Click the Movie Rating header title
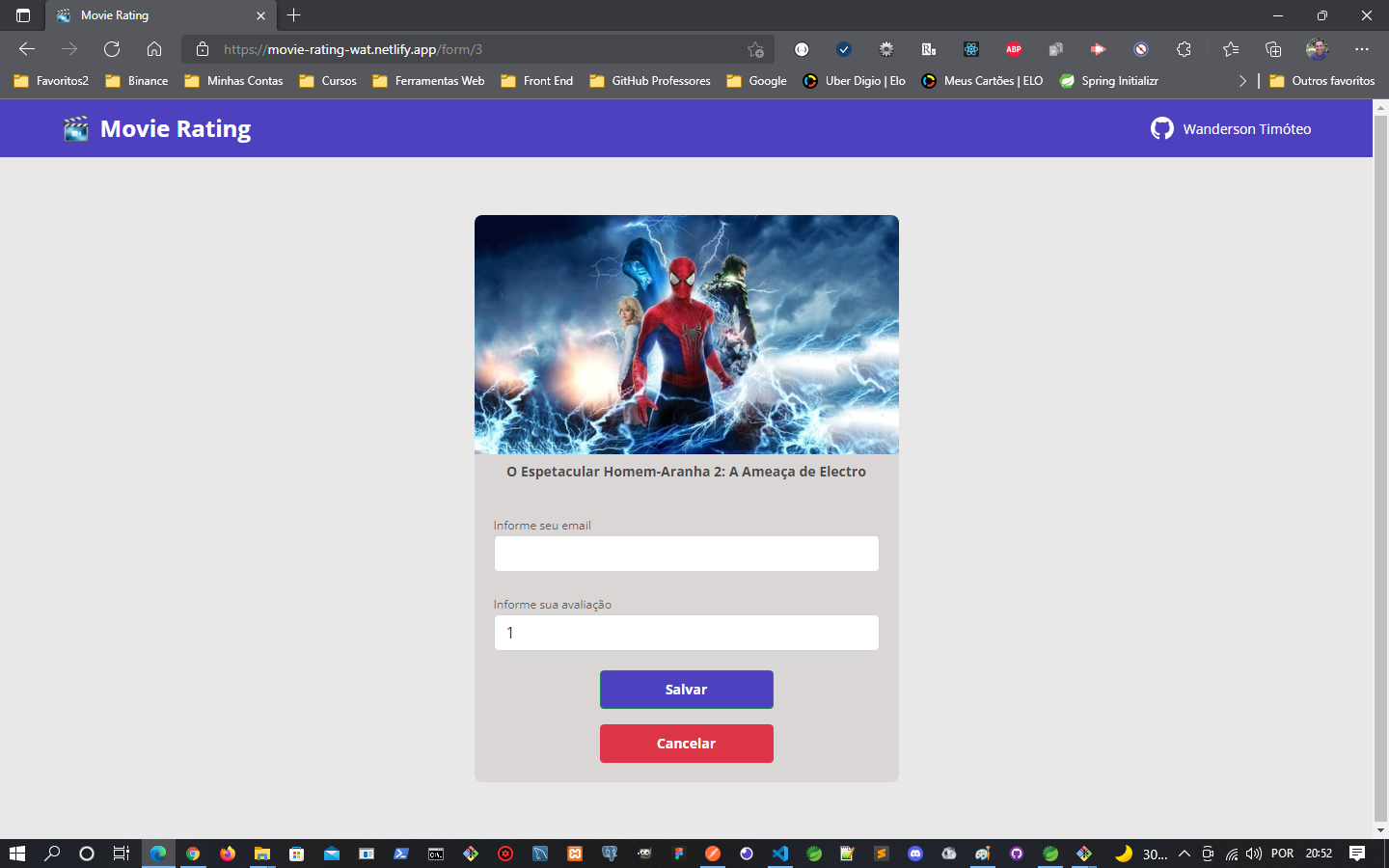1389x868 pixels. [176, 129]
